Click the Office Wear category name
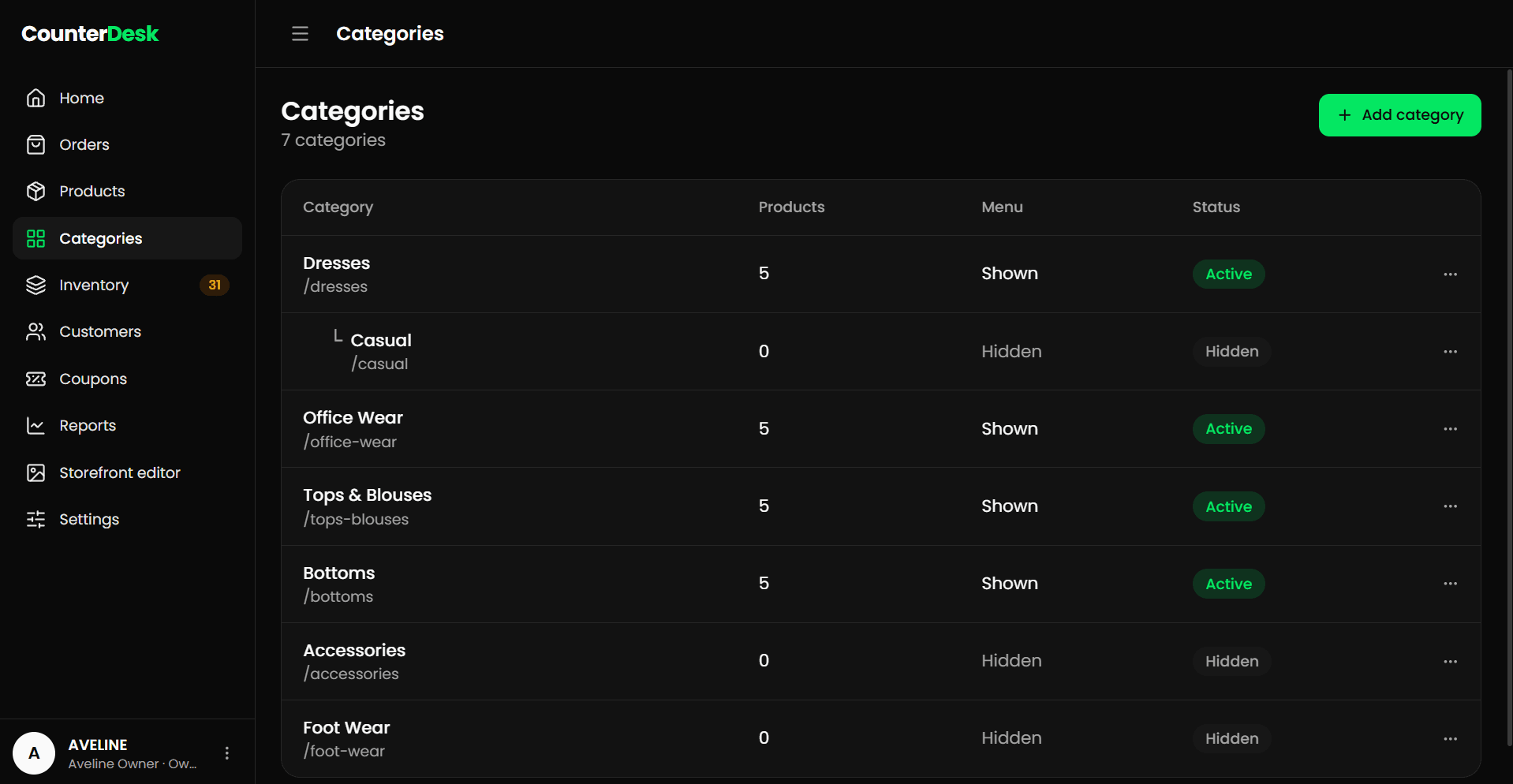The height and width of the screenshot is (784, 1513). coord(353,417)
